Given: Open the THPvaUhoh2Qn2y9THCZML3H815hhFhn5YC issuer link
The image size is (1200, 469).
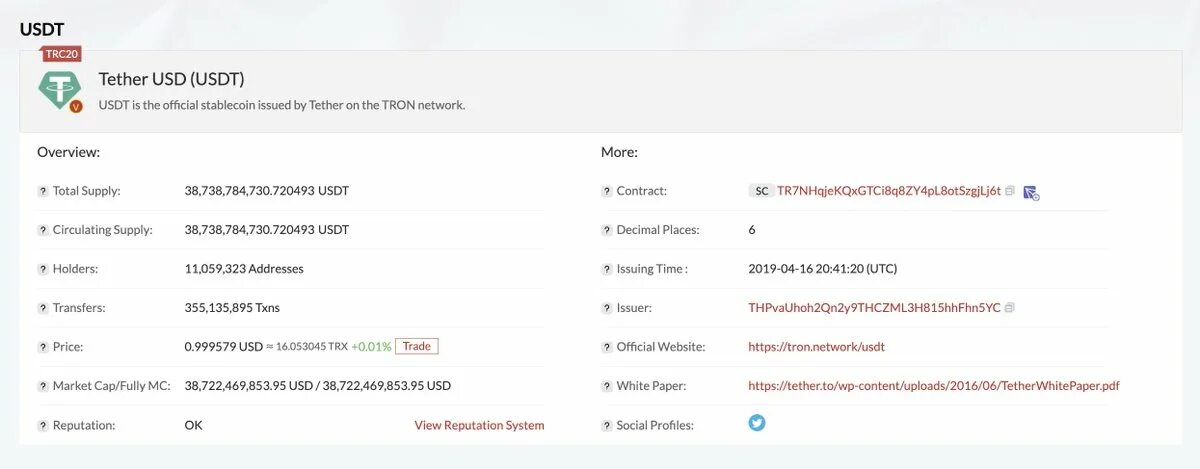Looking at the screenshot, I should tap(874, 308).
